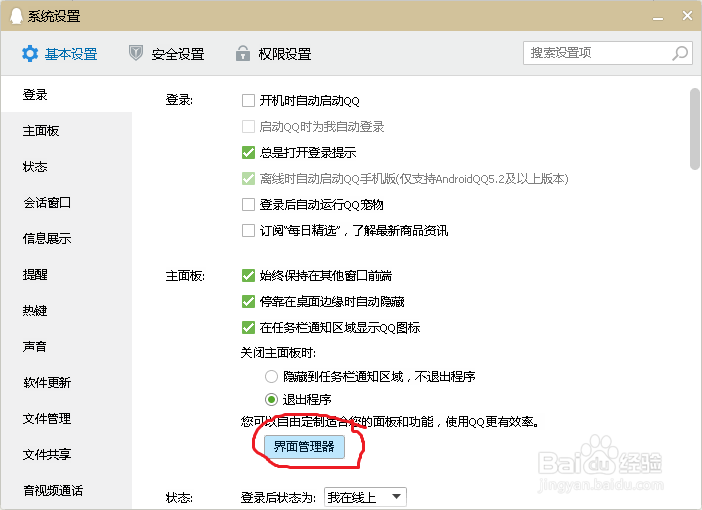Click the greyed 启动QQ时为我自动登录 checkbox

248,126
